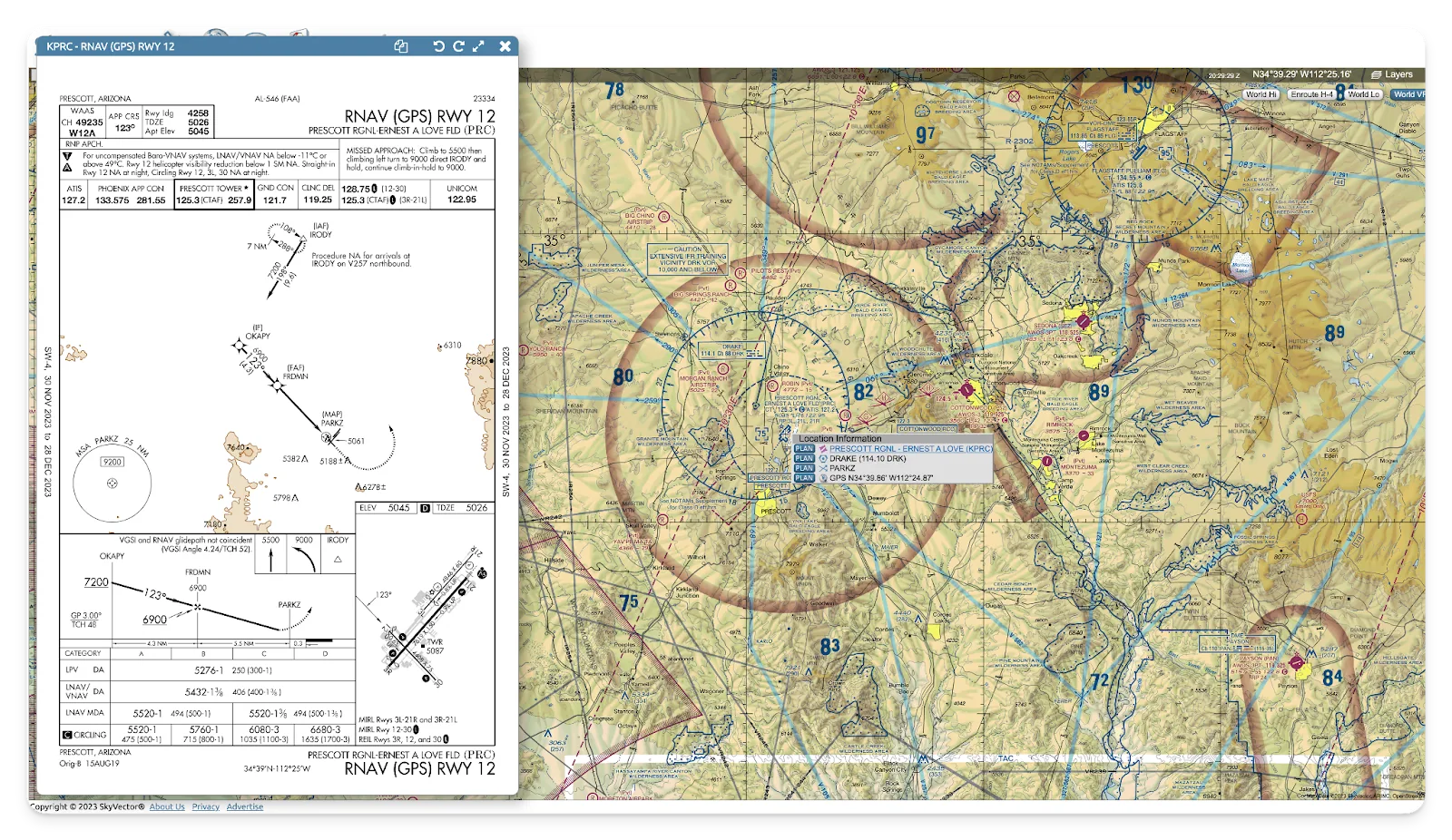Click PLAN next to Prescott Rgnl (KPRC)
This screenshot has height=840, width=1452.
click(x=804, y=449)
